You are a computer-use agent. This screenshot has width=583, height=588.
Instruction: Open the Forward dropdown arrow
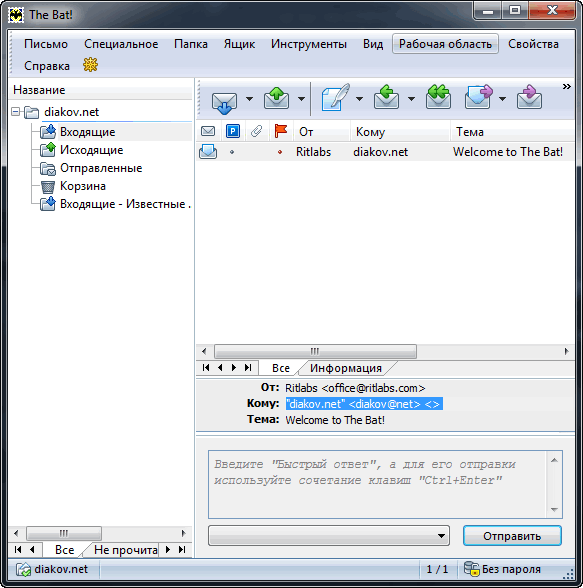coord(502,99)
